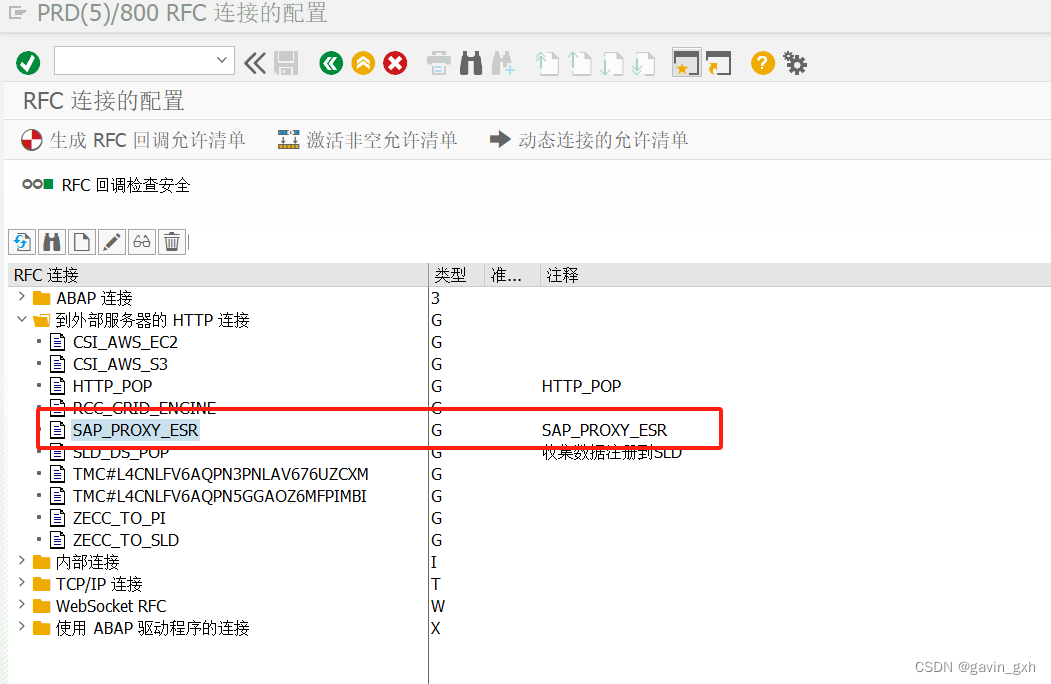This screenshot has width=1051, height=684.
Task: Collapse 到外部服务器的 HTTP 连接 folder
Action: pyautogui.click(x=21, y=319)
